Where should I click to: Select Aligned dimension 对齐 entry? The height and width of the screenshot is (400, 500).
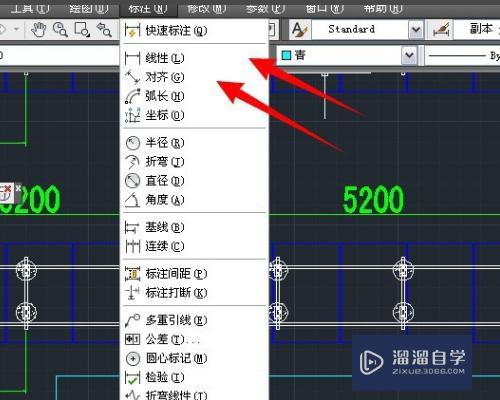194,77
